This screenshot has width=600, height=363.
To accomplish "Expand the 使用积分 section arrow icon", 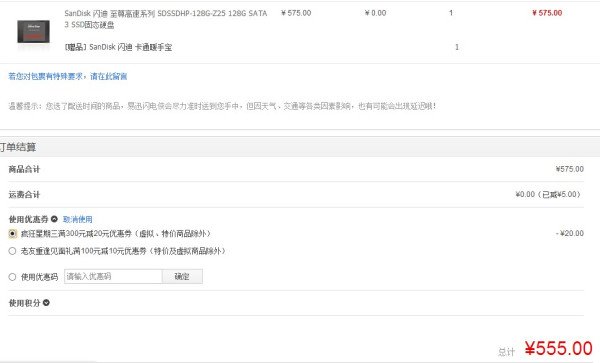I will click(46, 303).
